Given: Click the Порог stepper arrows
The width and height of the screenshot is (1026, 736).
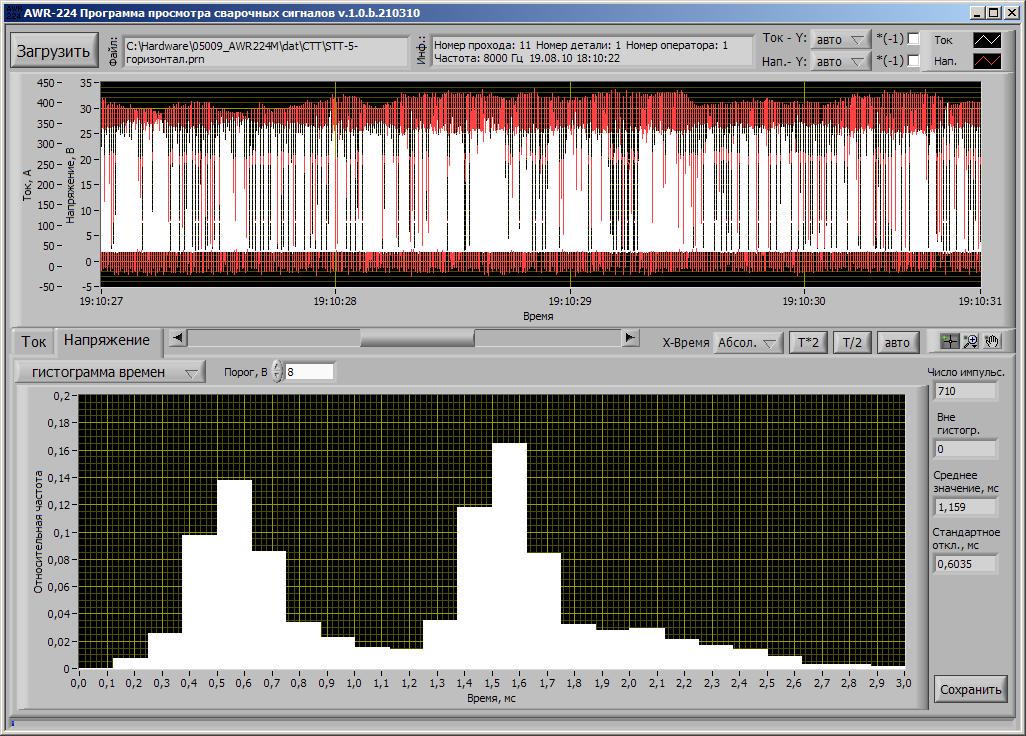Looking at the screenshot, I should coord(277,372).
